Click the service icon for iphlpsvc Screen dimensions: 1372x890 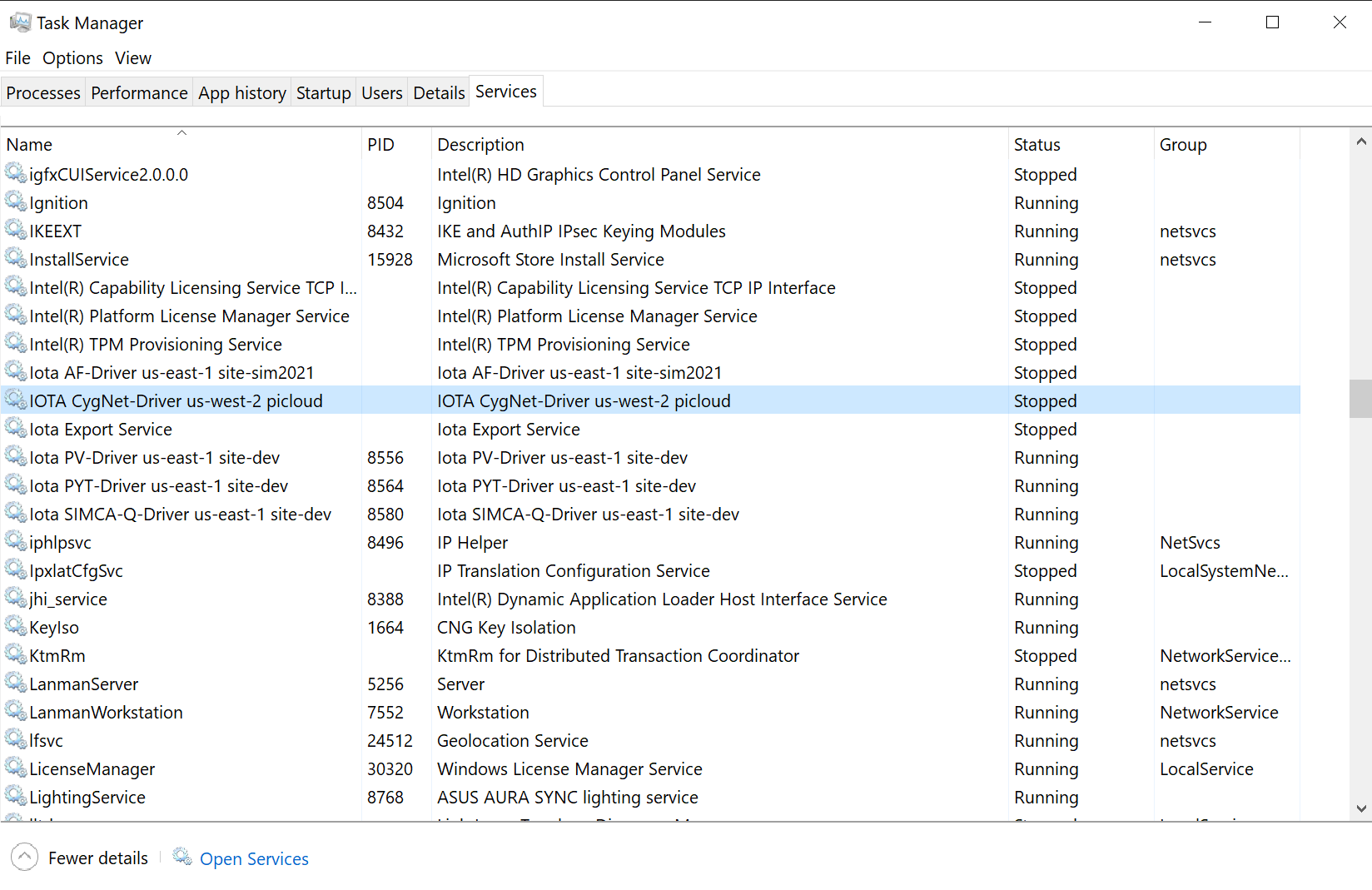16,541
